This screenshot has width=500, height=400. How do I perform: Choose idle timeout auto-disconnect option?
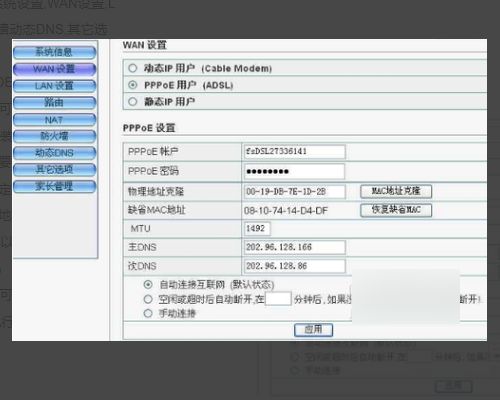pos(148,299)
